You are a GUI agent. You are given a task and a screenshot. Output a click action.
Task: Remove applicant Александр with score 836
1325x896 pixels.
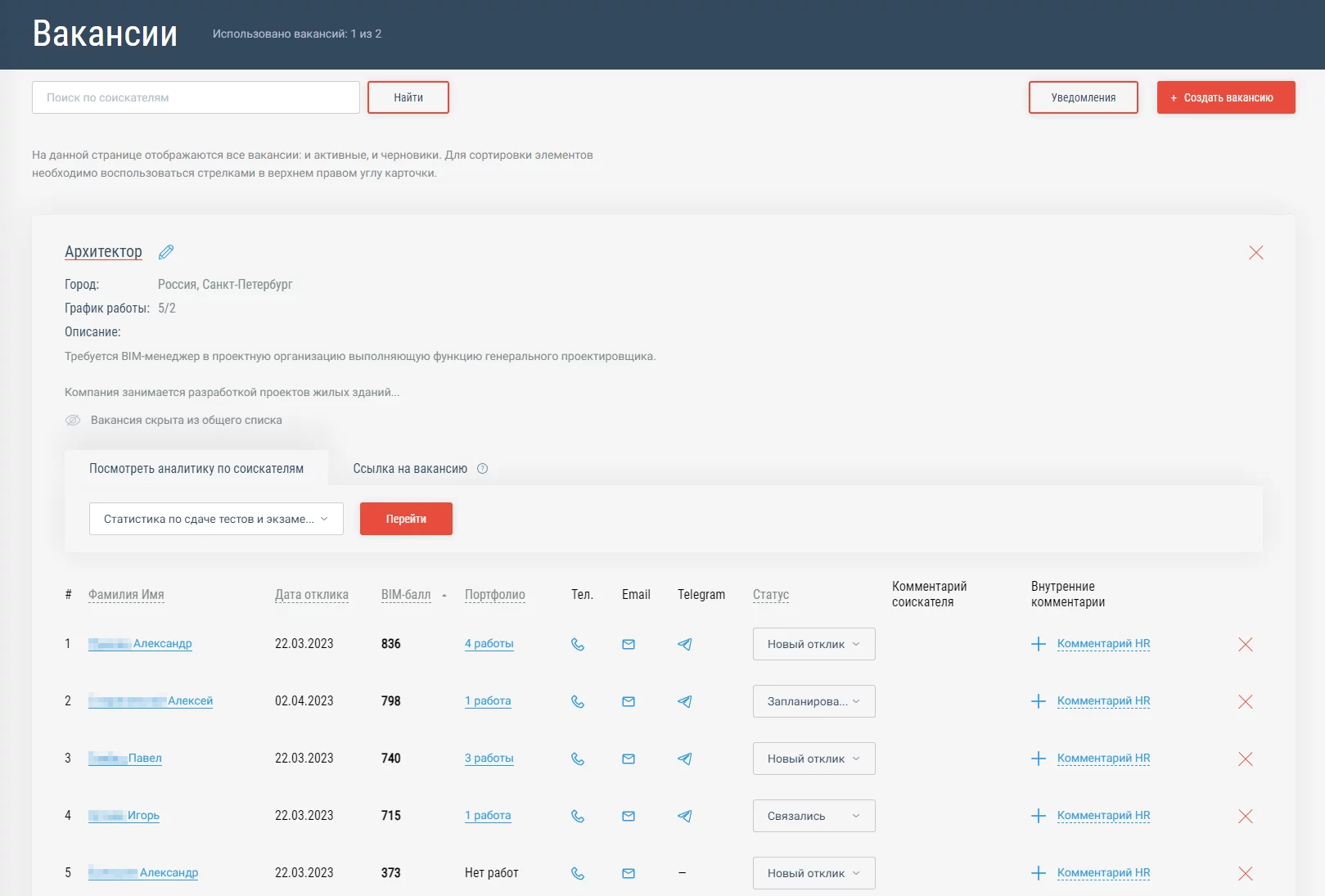click(1246, 645)
